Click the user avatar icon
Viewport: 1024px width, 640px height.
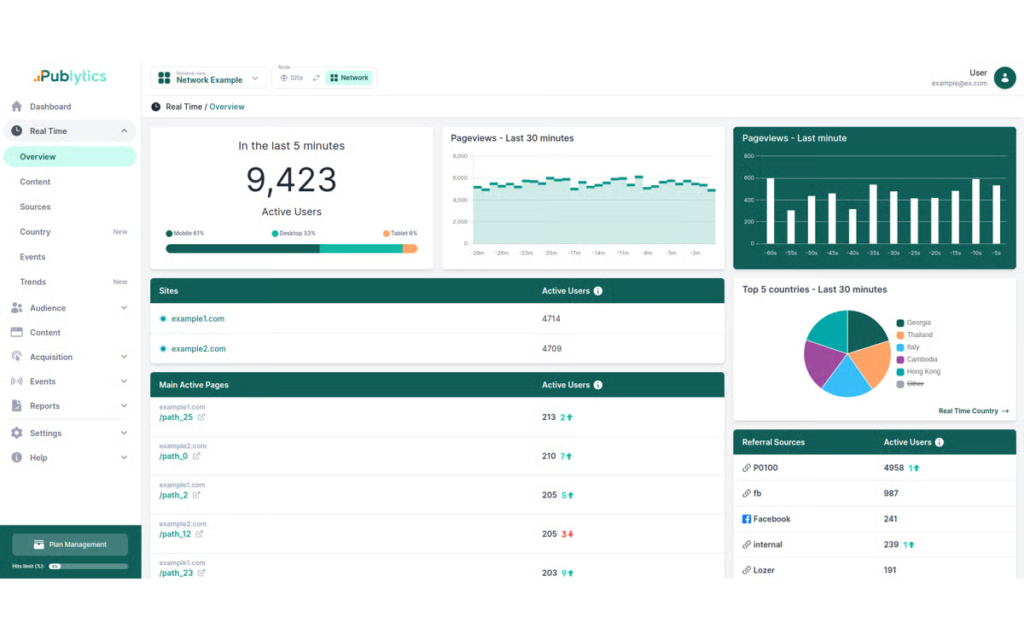point(1004,78)
